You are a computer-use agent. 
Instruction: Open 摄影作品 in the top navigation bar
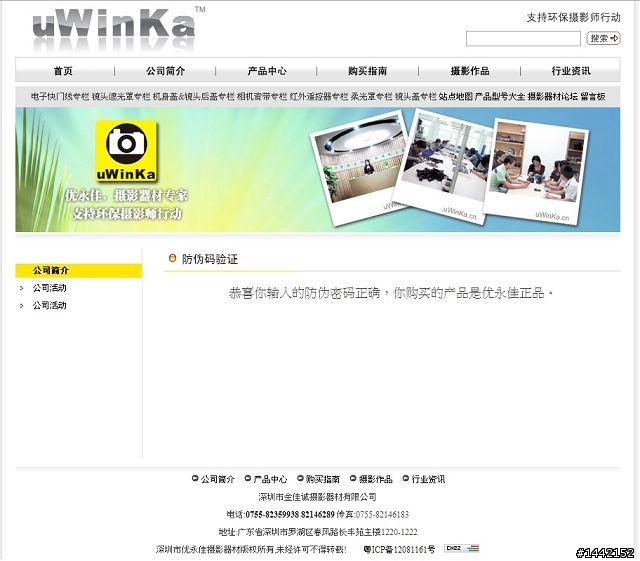pyautogui.click(x=470, y=71)
